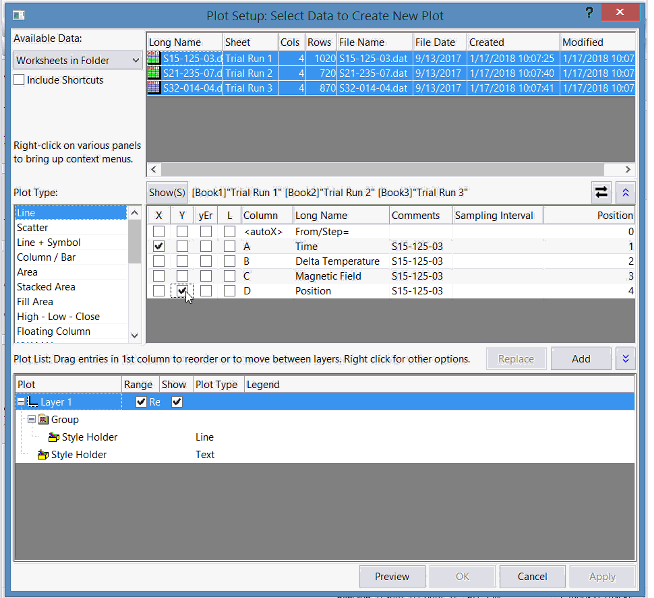Screen dimensions: 654x598
Task: Uncheck X for column A Time
Action: click(158, 246)
